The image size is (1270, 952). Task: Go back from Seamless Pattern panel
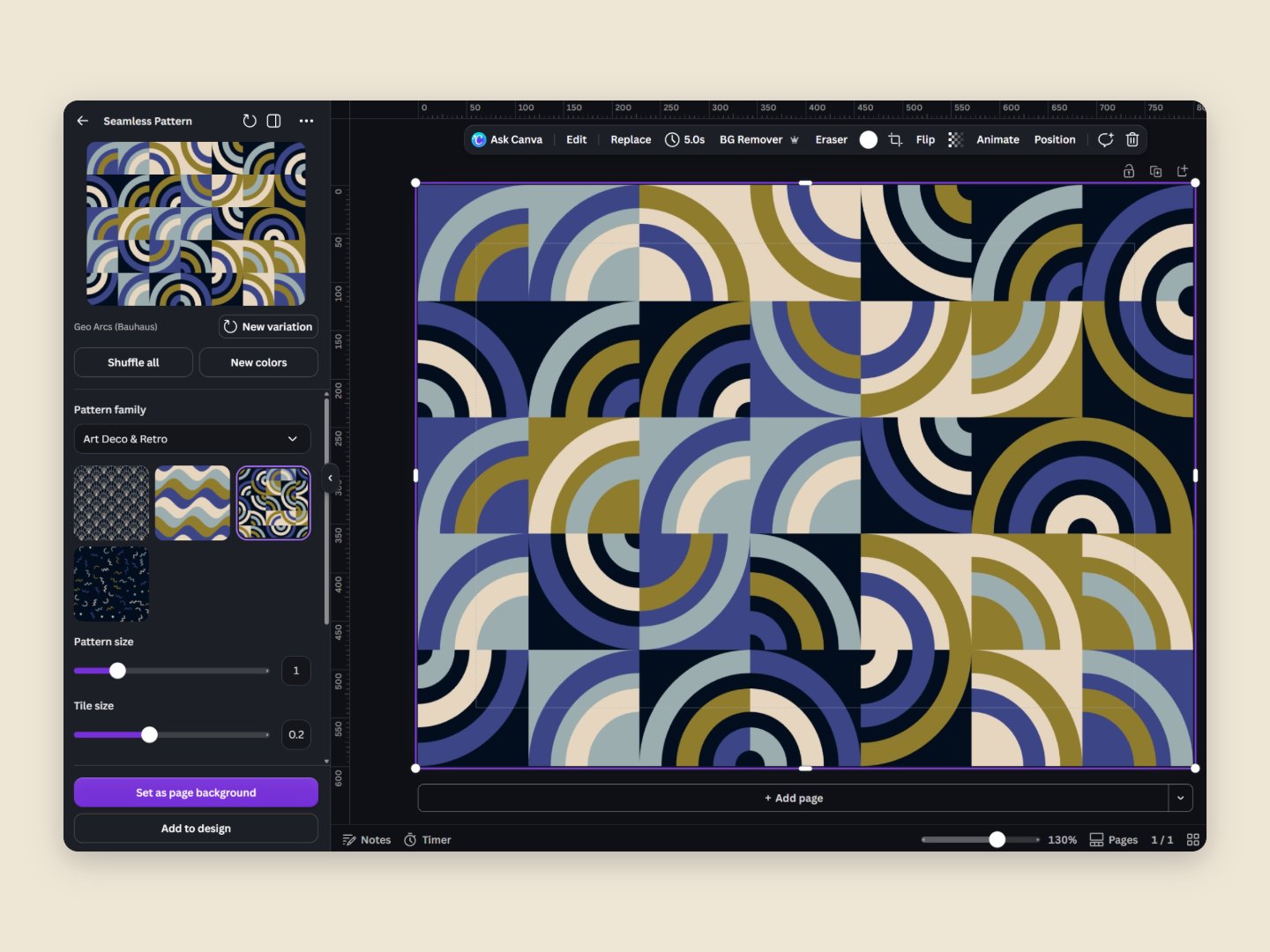pos(83,121)
